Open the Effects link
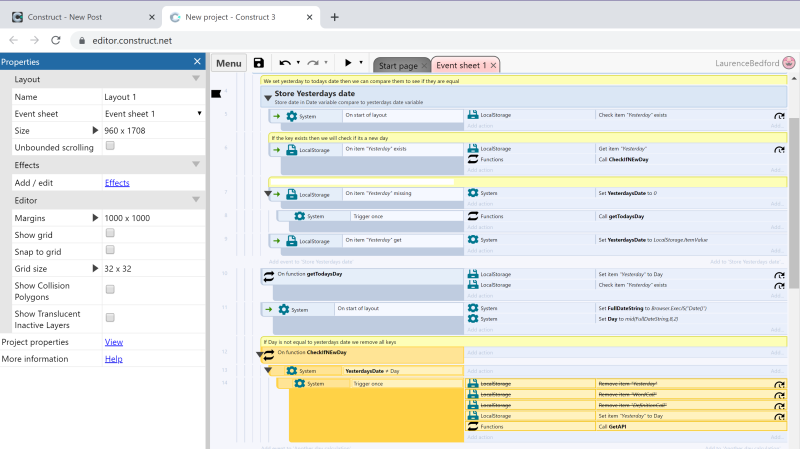The image size is (800, 449). point(117,183)
